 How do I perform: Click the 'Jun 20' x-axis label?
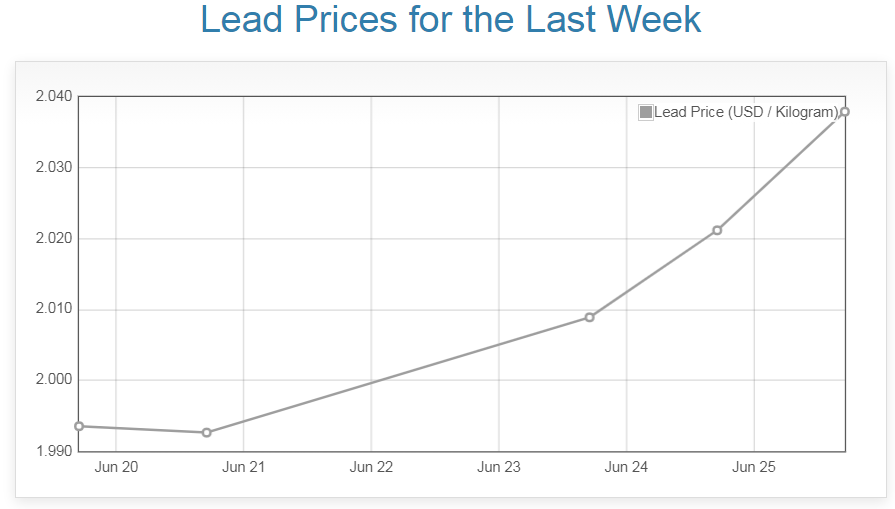pos(116,467)
